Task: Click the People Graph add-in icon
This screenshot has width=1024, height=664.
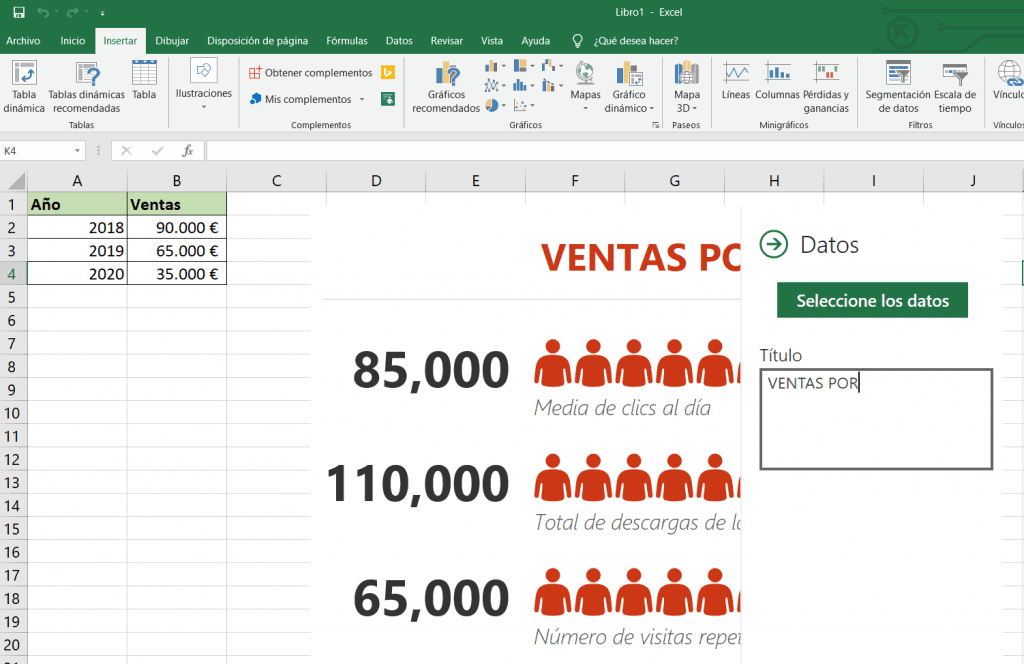Action: click(388, 99)
